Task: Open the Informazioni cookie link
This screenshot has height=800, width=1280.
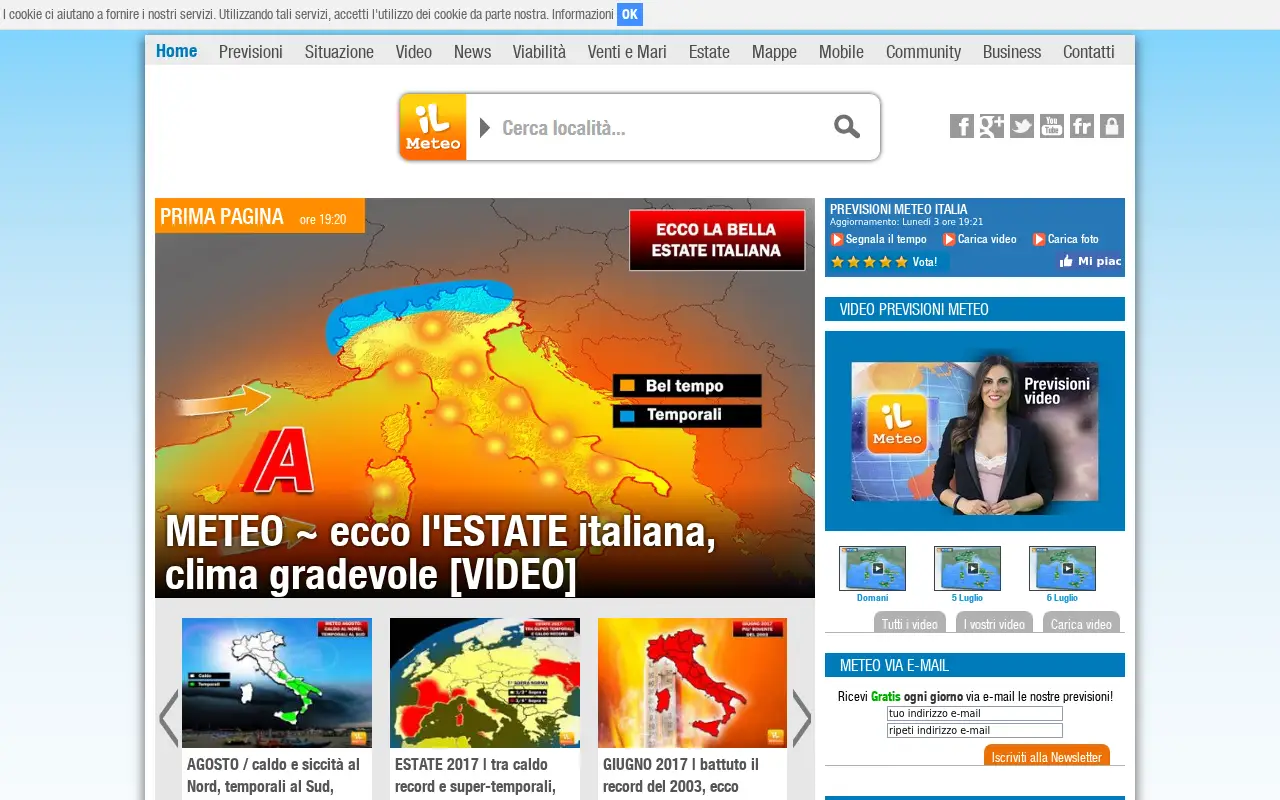Action: point(583,14)
